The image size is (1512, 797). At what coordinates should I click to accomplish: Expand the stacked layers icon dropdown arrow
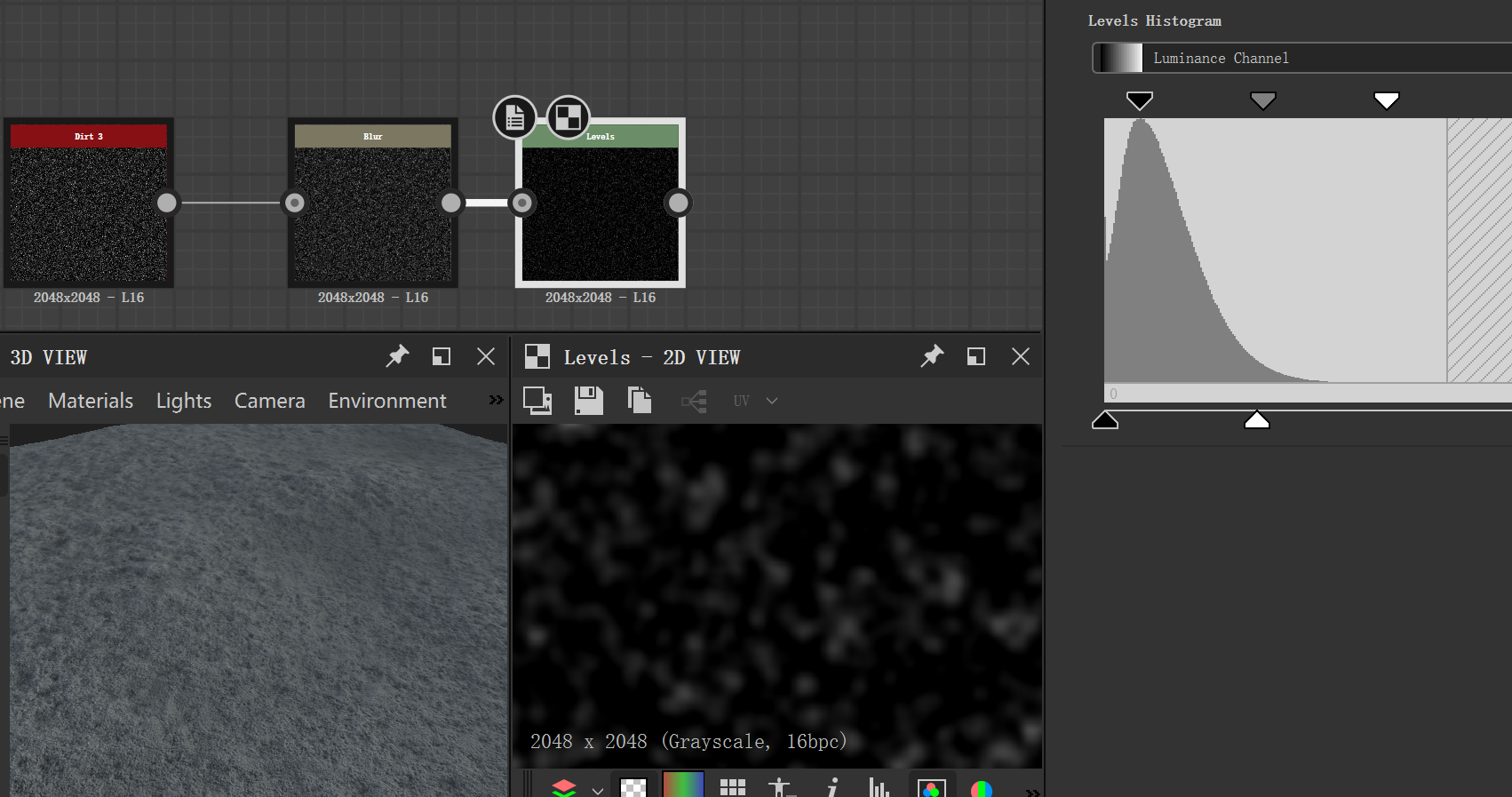coord(598,790)
